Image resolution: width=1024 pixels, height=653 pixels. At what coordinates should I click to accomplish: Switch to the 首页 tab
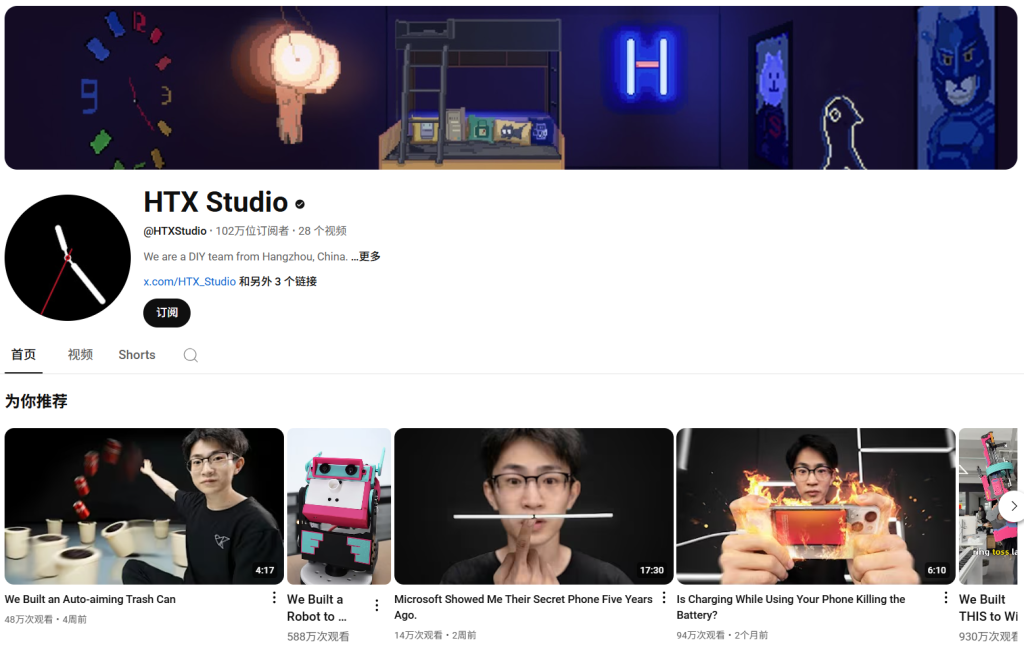click(x=24, y=355)
